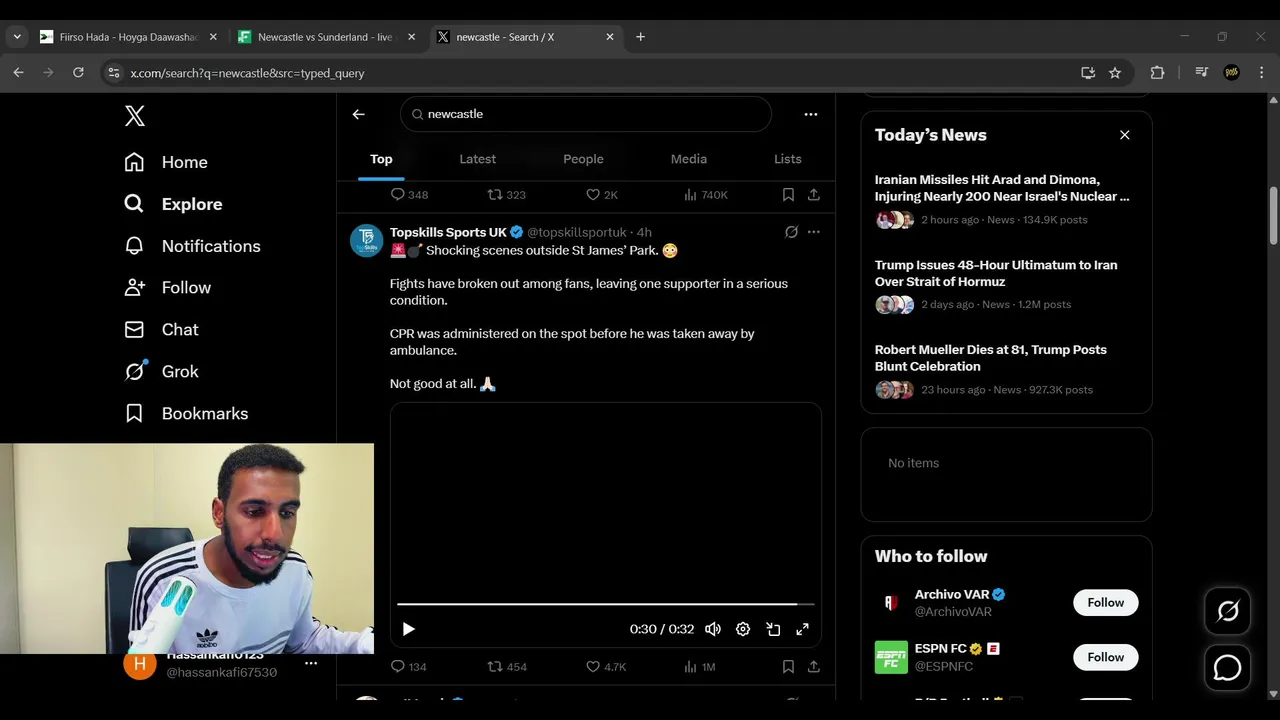
Task: Share the post with 348 replies
Action: pos(814,194)
